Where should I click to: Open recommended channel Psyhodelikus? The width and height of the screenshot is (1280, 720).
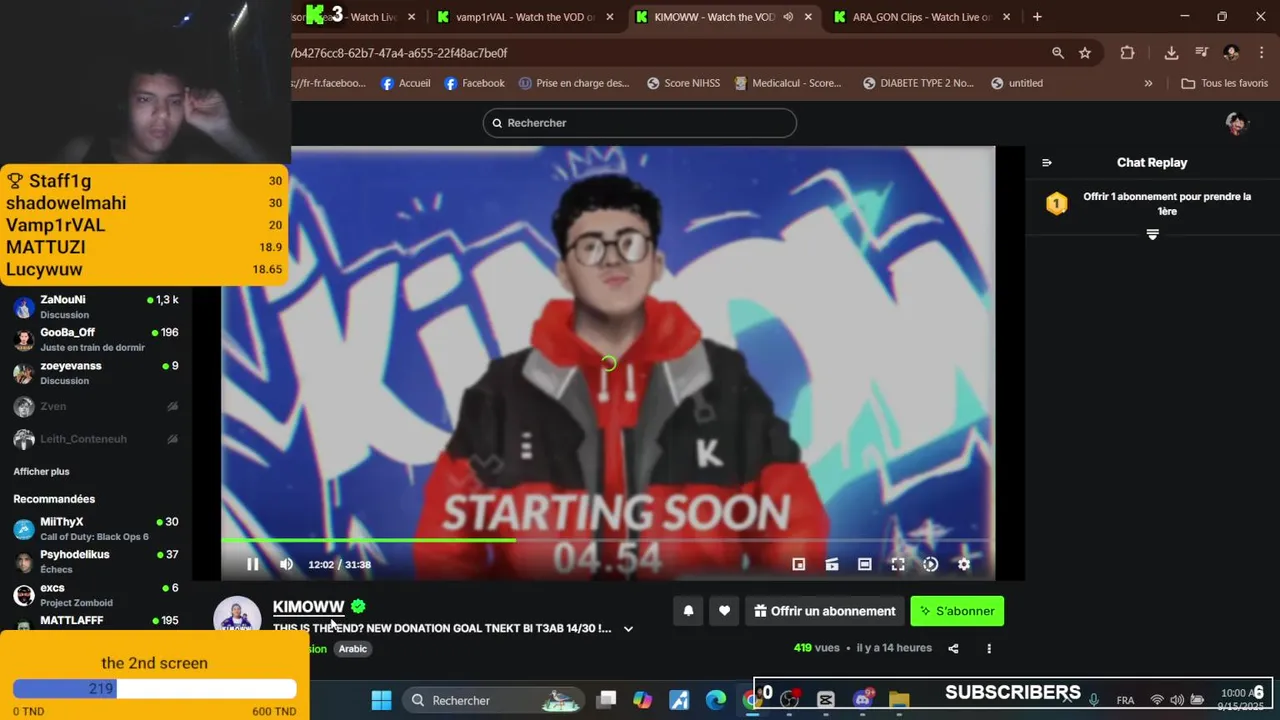point(96,562)
